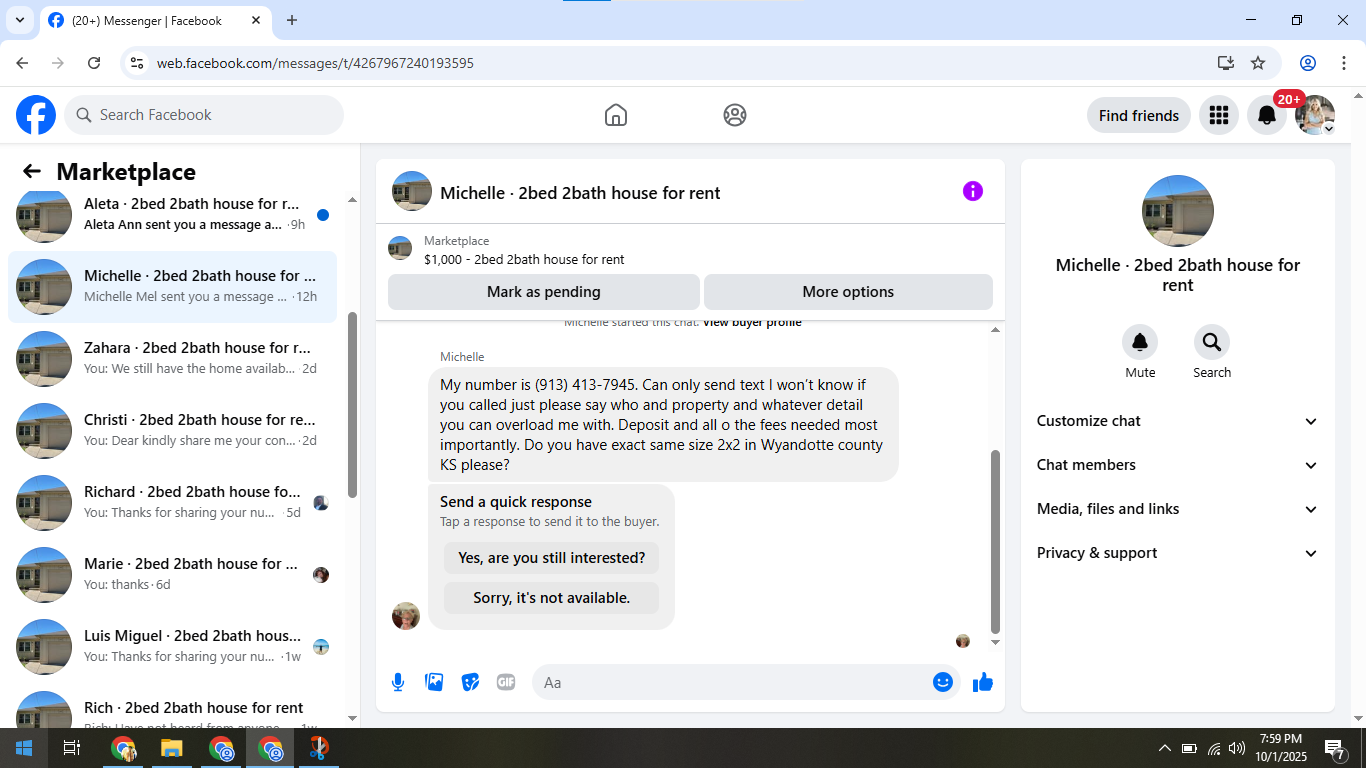Click the browser address bar URL
This screenshot has width=1366, height=768.
point(315,63)
